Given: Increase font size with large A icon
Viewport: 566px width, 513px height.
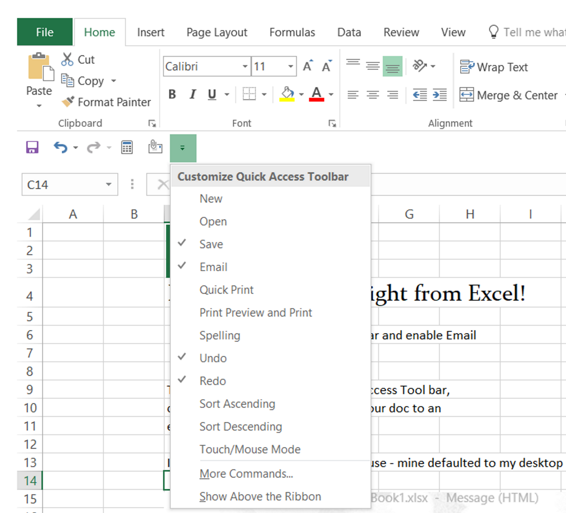Looking at the screenshot, I should pyautogui.click(x=308, y=66).
